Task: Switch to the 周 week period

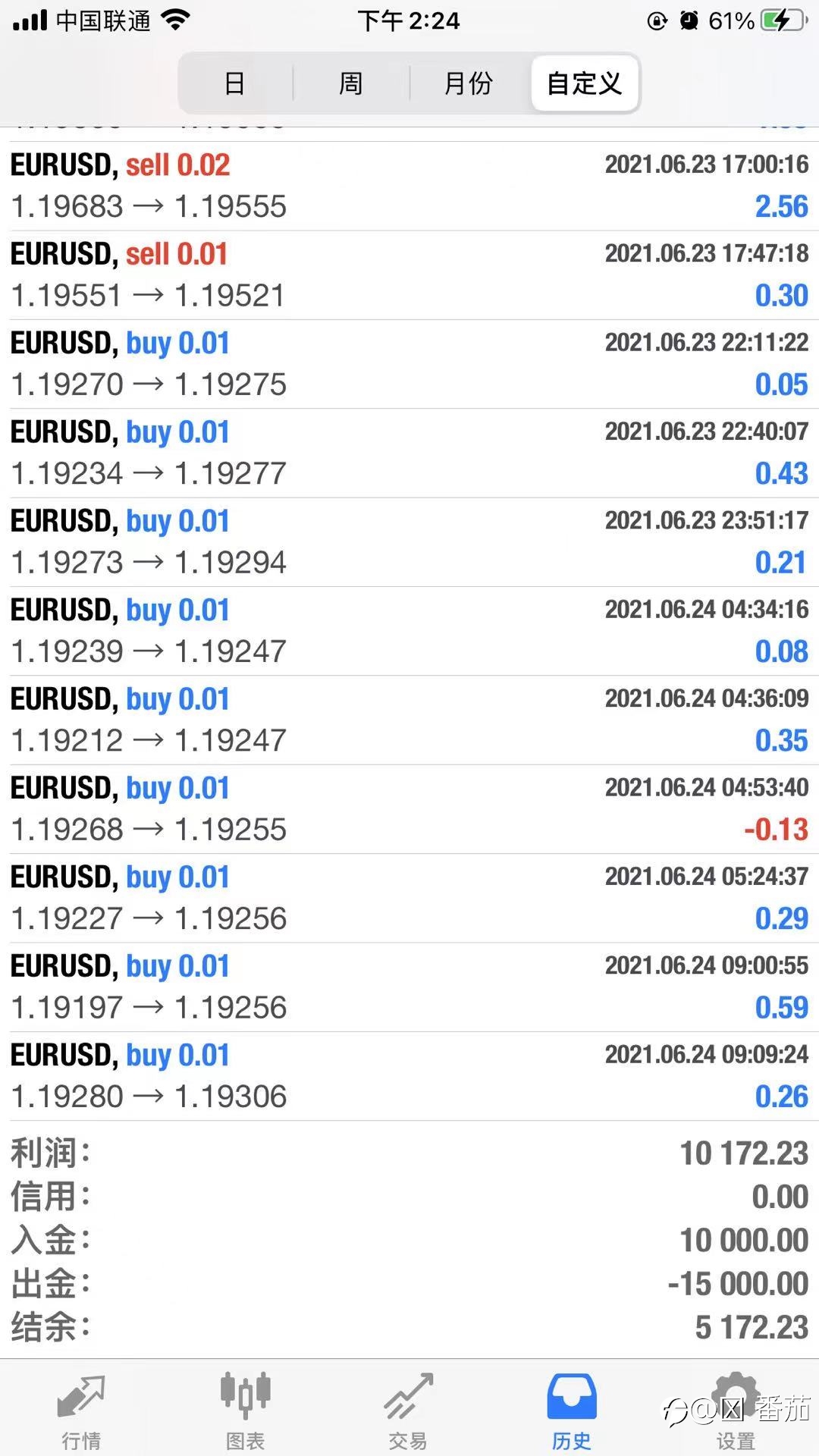Action: [351, 83]
